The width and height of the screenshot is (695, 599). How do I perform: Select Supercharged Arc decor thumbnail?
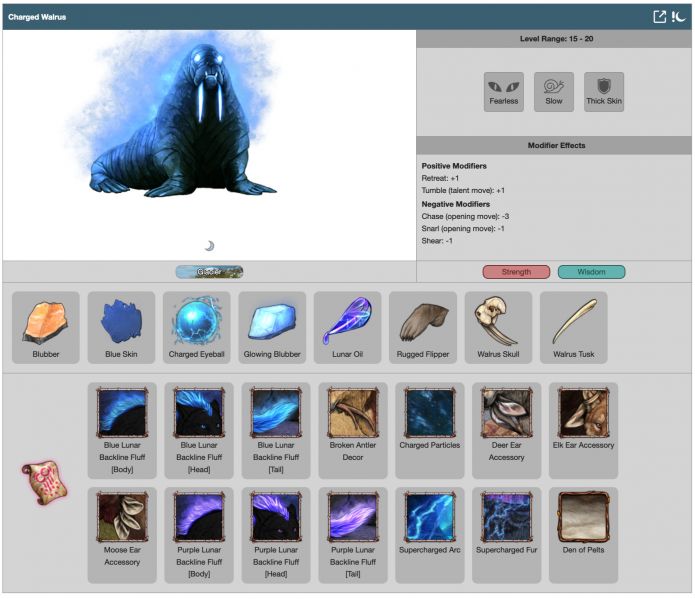[430, 517]
